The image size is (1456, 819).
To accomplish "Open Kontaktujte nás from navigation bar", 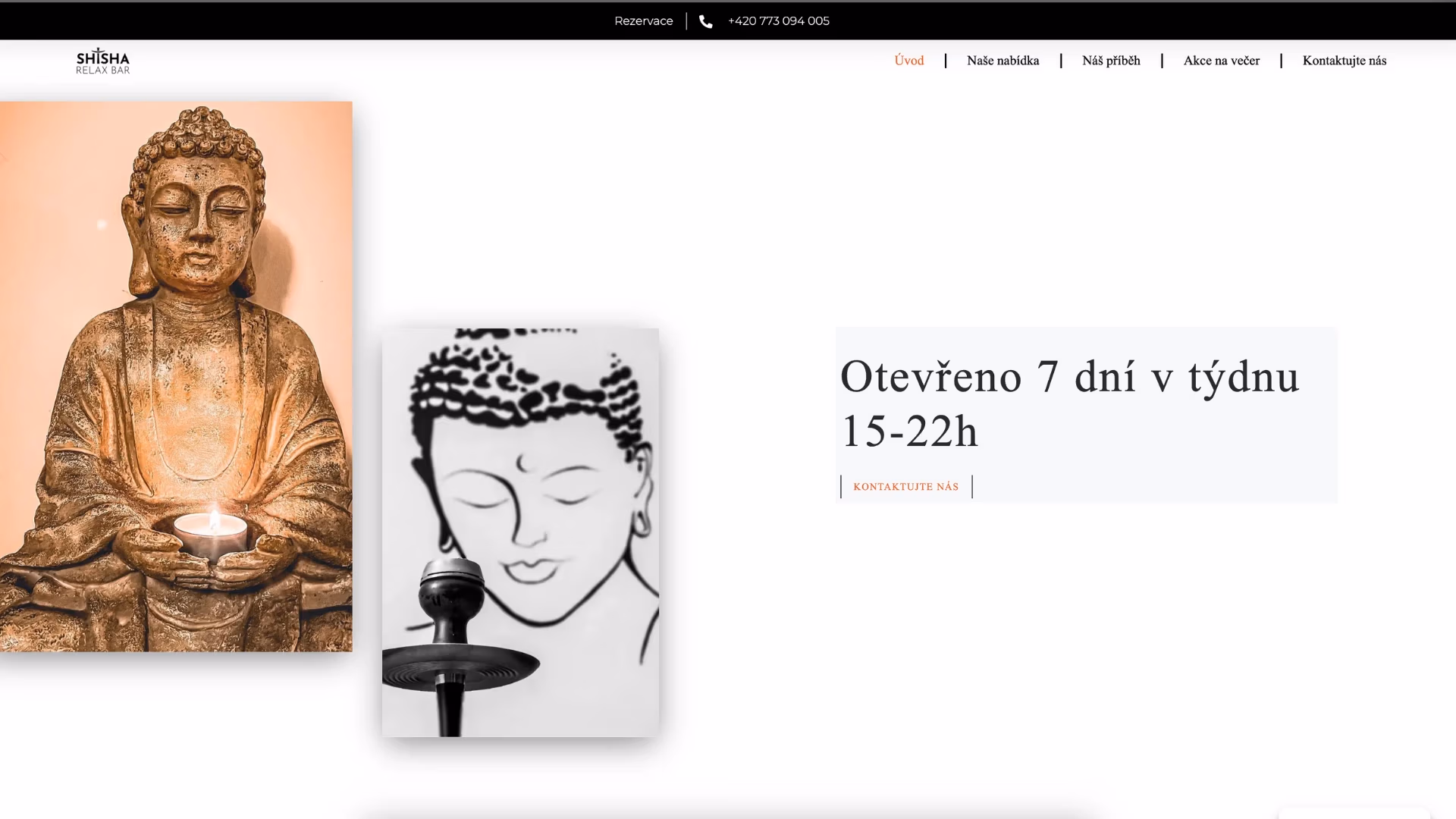I will (1344, 60).
